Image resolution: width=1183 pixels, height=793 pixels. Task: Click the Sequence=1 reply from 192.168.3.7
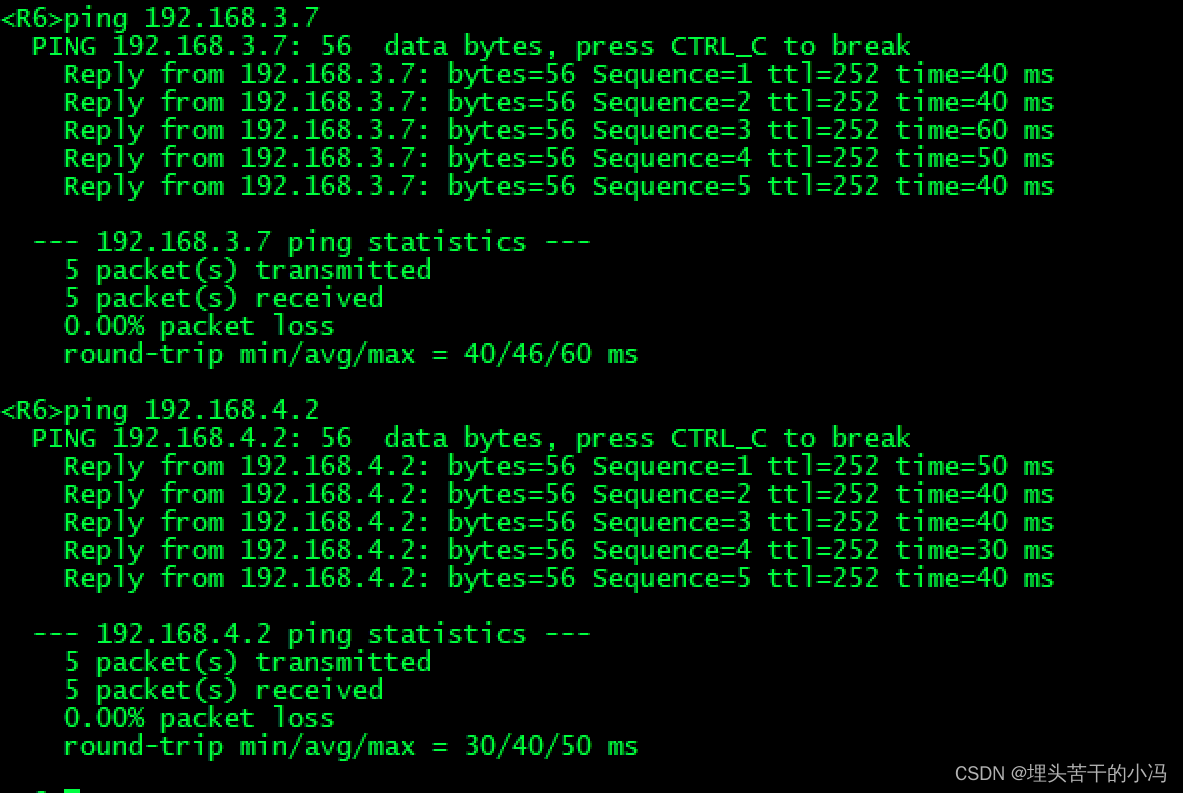[x=559, y=75]
